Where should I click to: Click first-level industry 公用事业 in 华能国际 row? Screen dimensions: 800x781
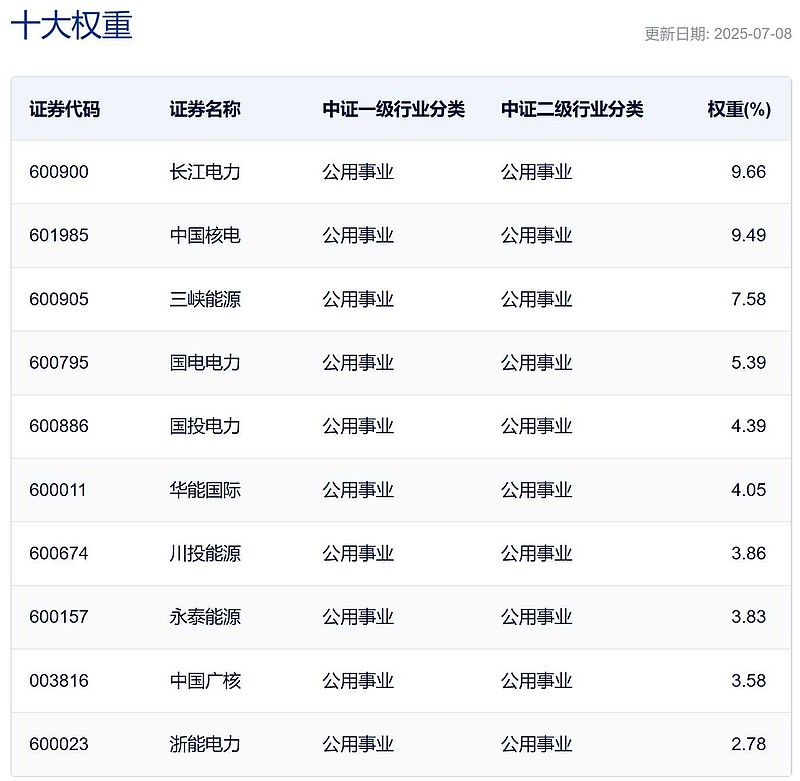358,490
